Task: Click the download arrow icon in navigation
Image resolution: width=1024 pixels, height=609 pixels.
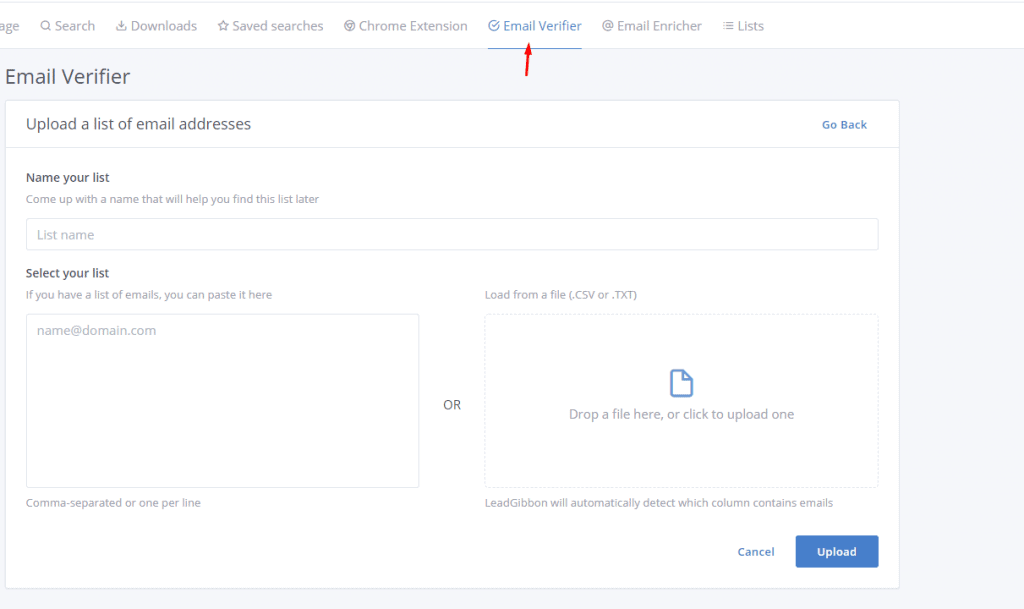Action: tap(121, 26)
